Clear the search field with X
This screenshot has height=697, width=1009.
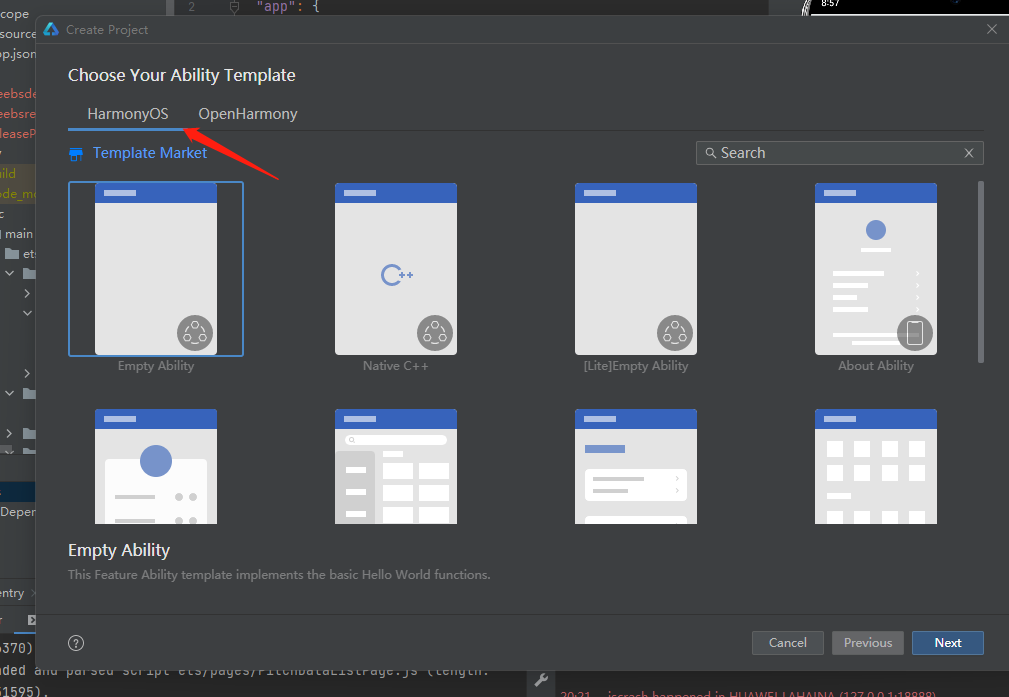[x=968, y=153]
